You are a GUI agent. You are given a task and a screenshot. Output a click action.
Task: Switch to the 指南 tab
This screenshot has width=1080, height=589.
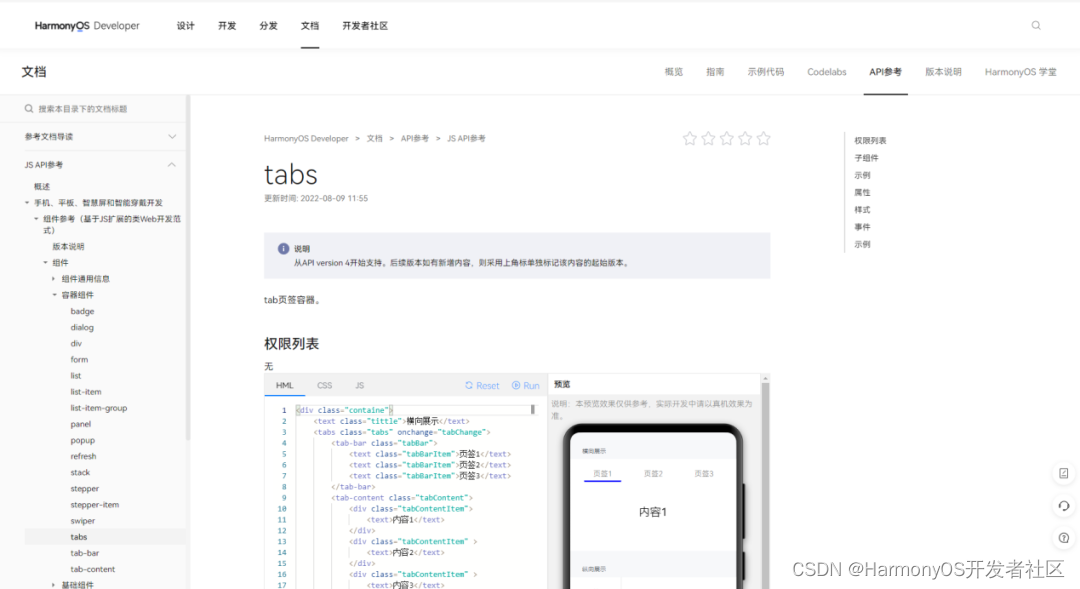point(715,72)
